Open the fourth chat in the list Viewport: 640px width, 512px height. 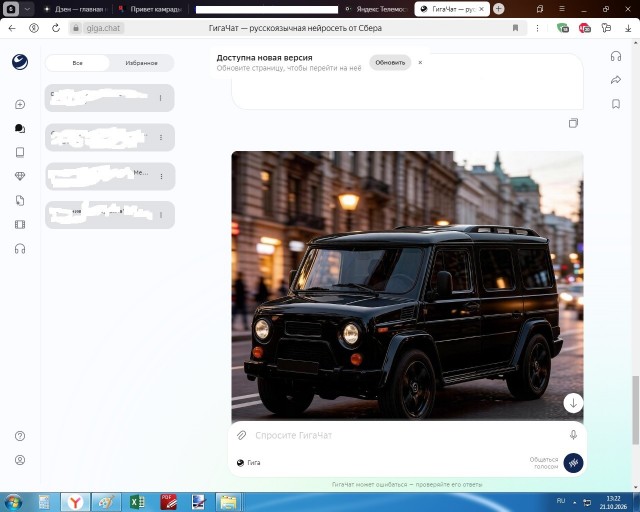109,215
